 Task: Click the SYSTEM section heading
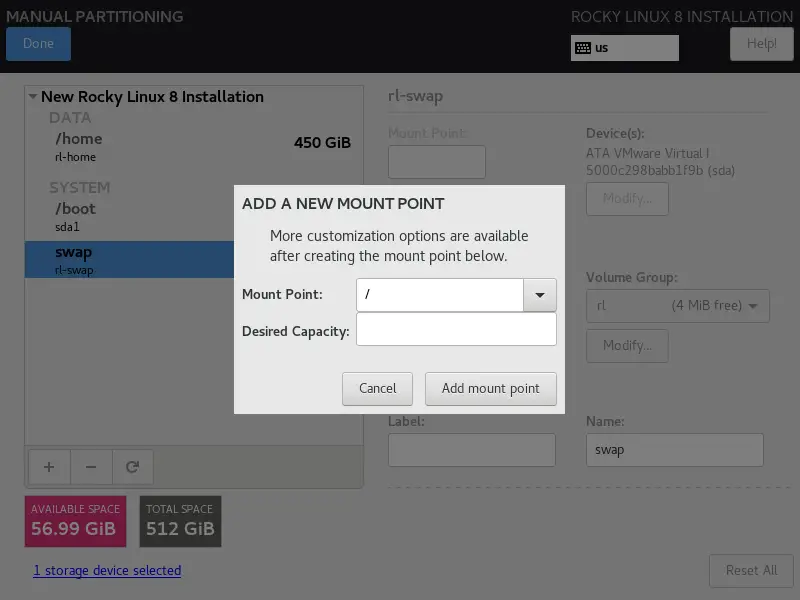coord(80,188)
